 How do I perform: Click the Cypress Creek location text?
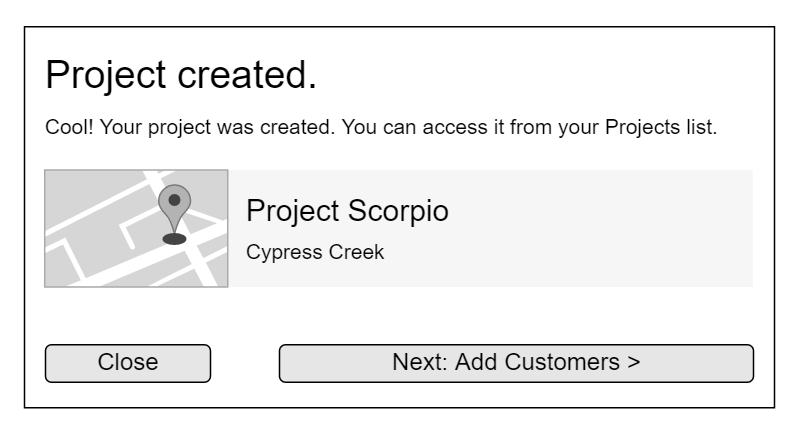[315, 252]
